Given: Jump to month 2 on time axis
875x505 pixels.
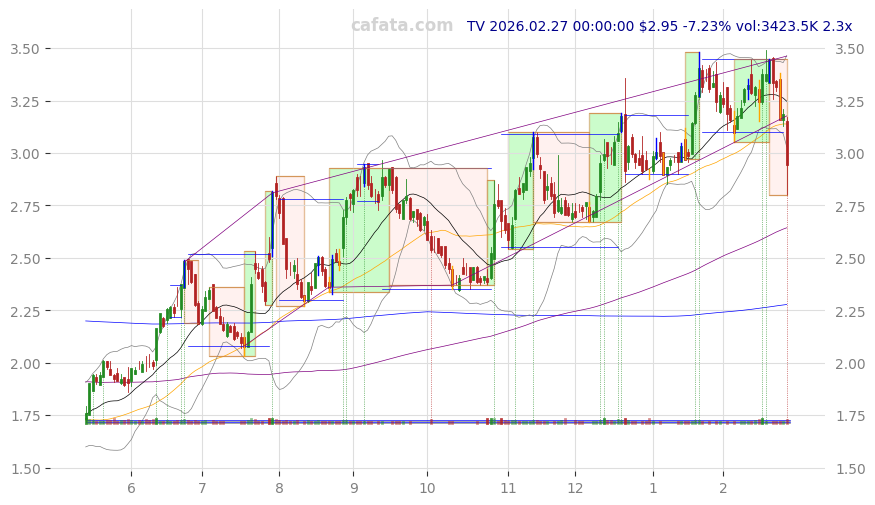Looking at the screenshot, I should (723, 487).
